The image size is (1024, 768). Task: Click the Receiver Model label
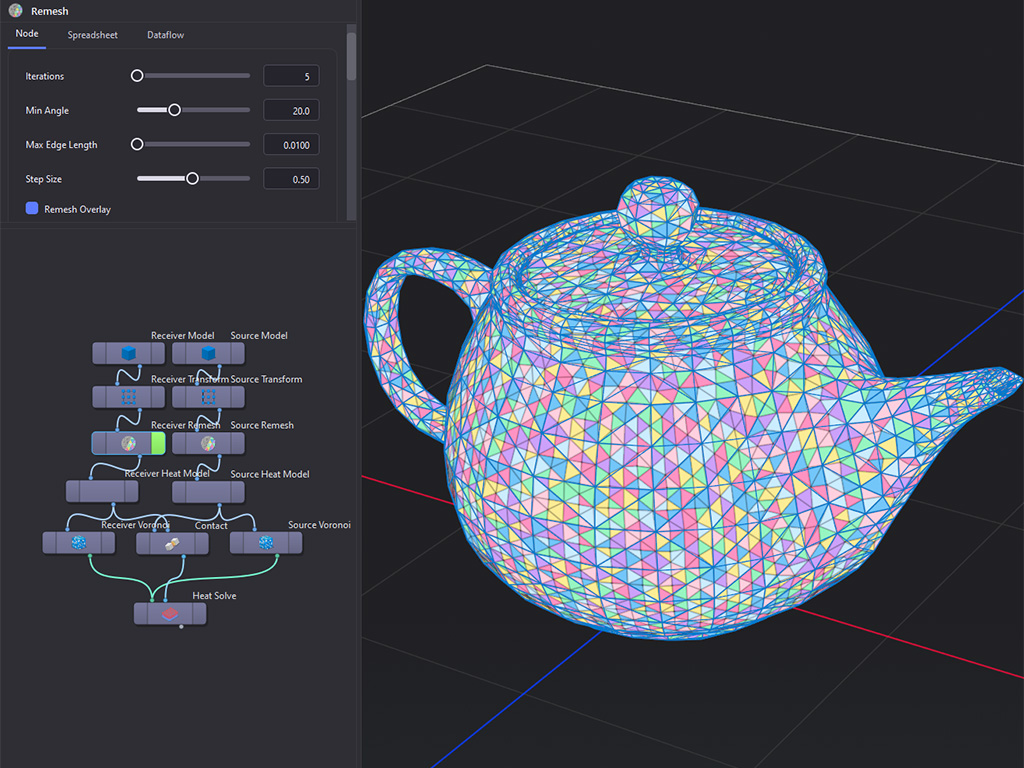pyautogui.click(x=183, y=336)
